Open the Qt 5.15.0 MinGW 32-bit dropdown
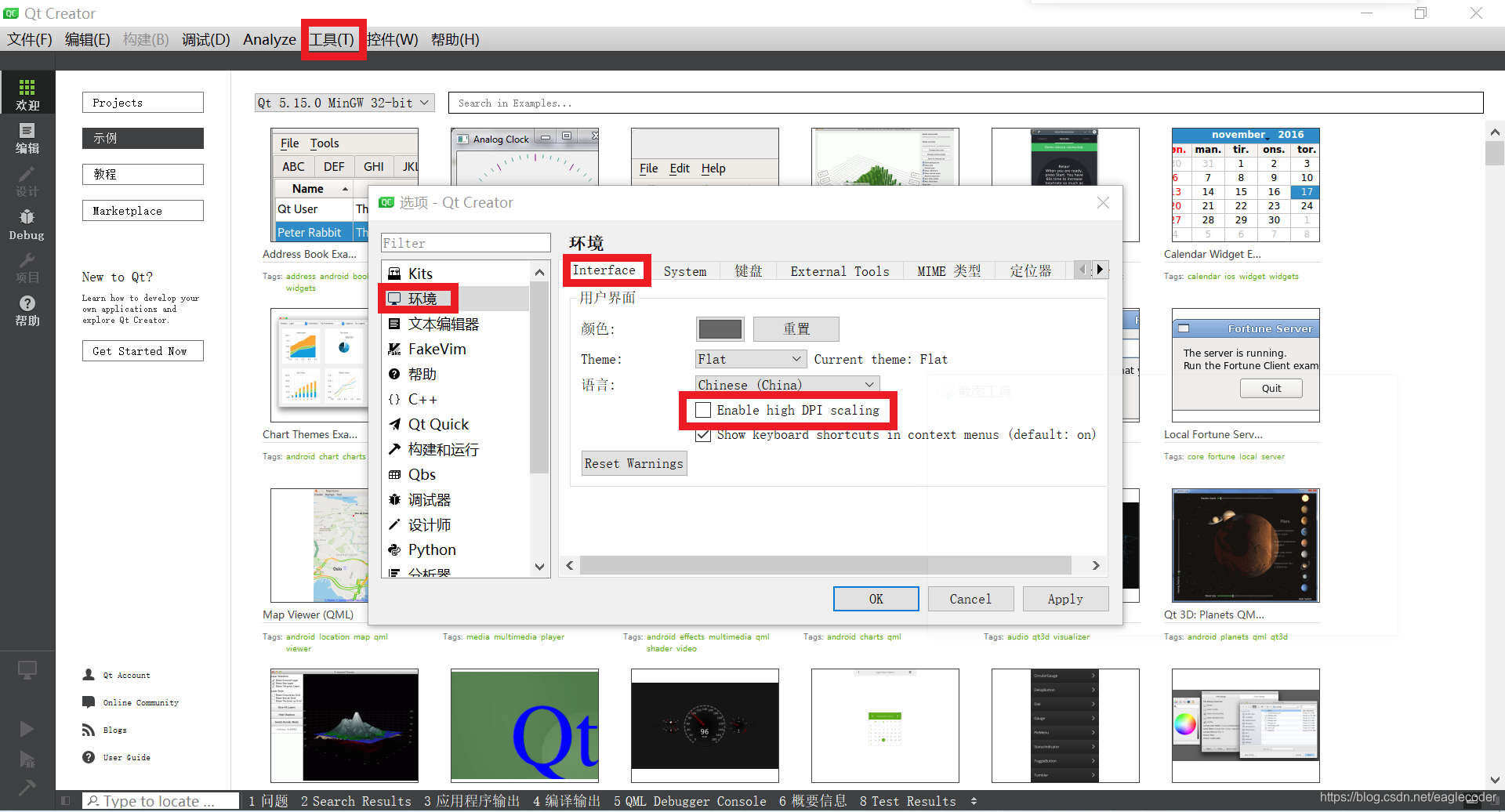1505x812 pixels. click(344, 103)
